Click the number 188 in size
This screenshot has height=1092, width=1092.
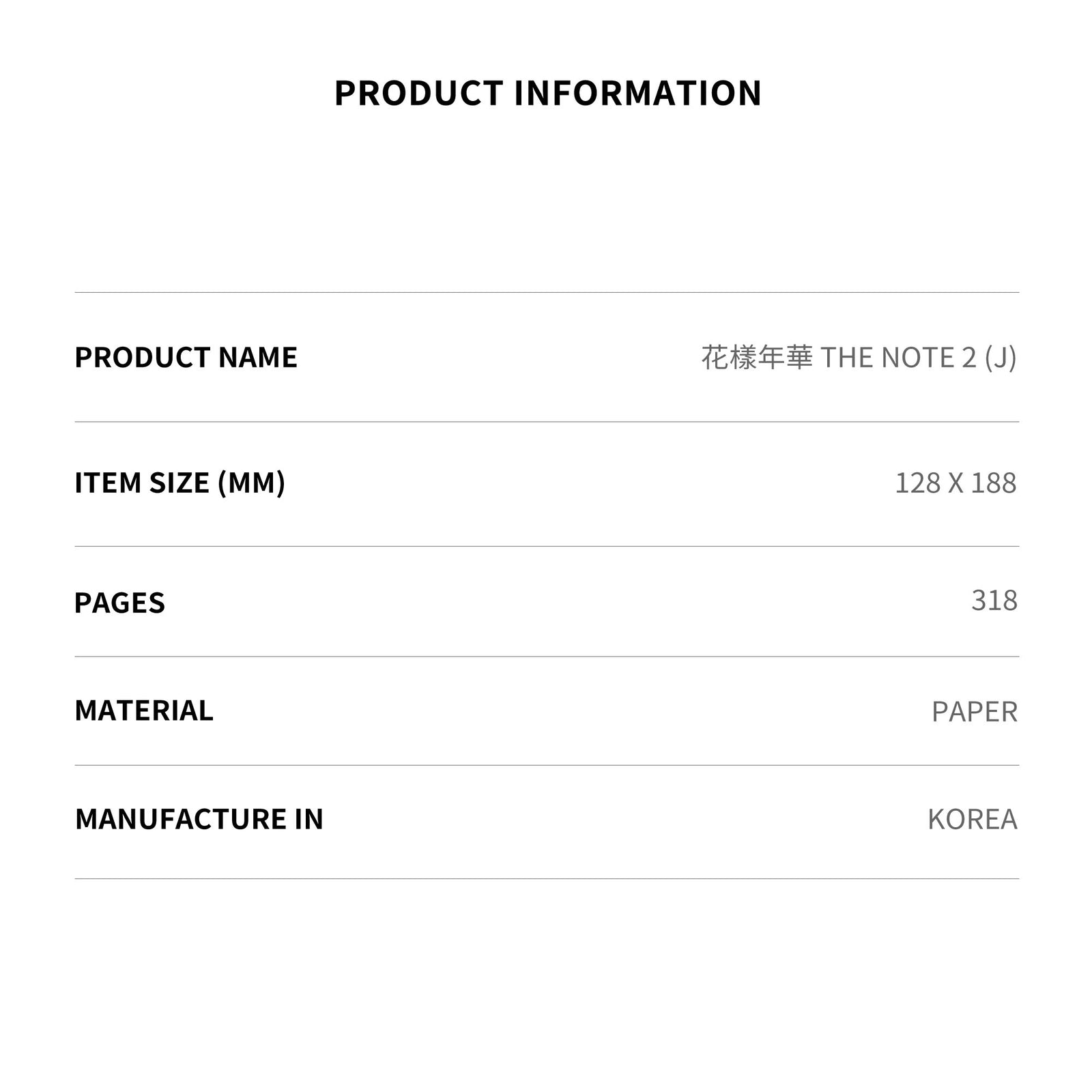[994, 483]
